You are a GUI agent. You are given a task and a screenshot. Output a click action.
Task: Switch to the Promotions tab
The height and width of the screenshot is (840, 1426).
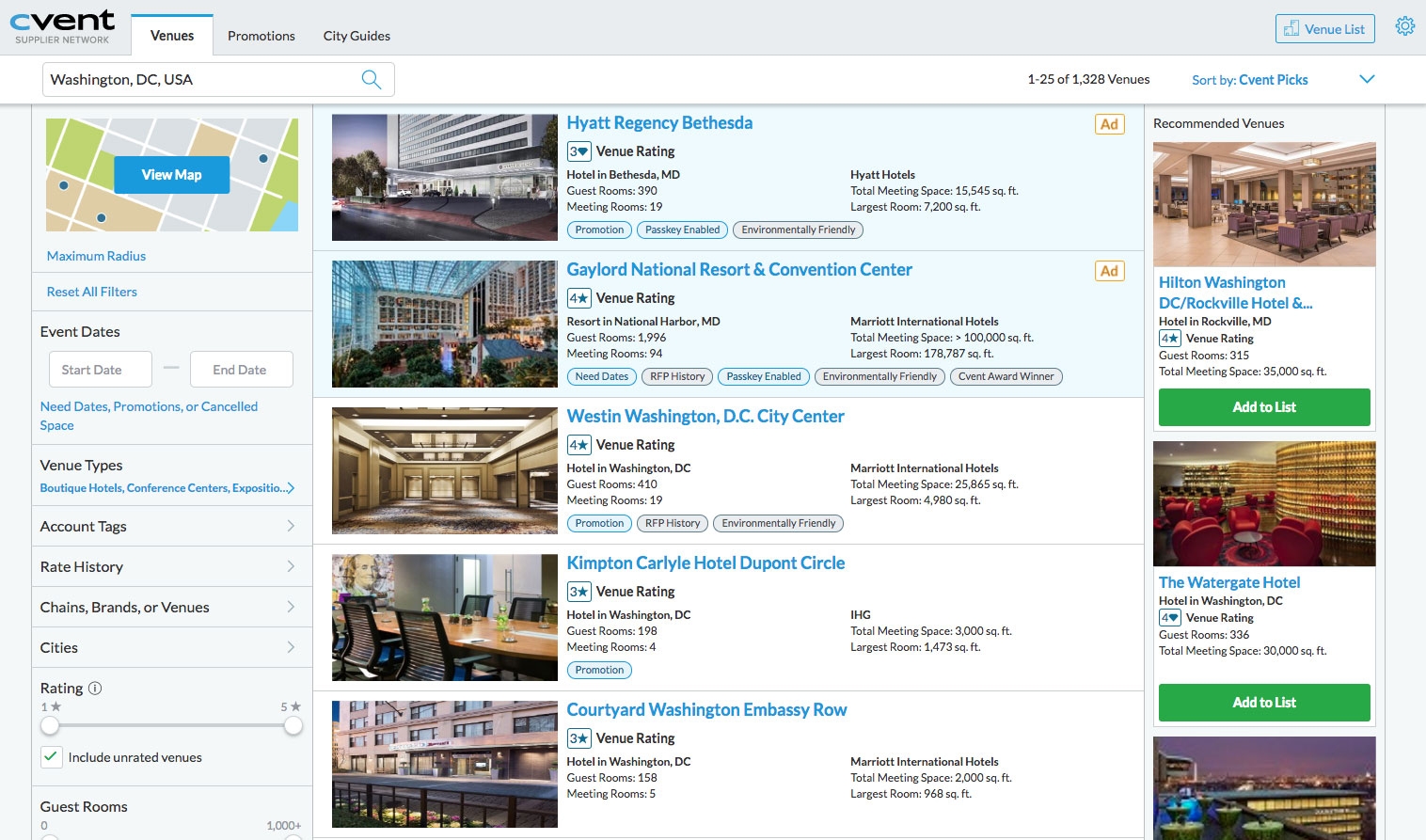tap(261, 36)
